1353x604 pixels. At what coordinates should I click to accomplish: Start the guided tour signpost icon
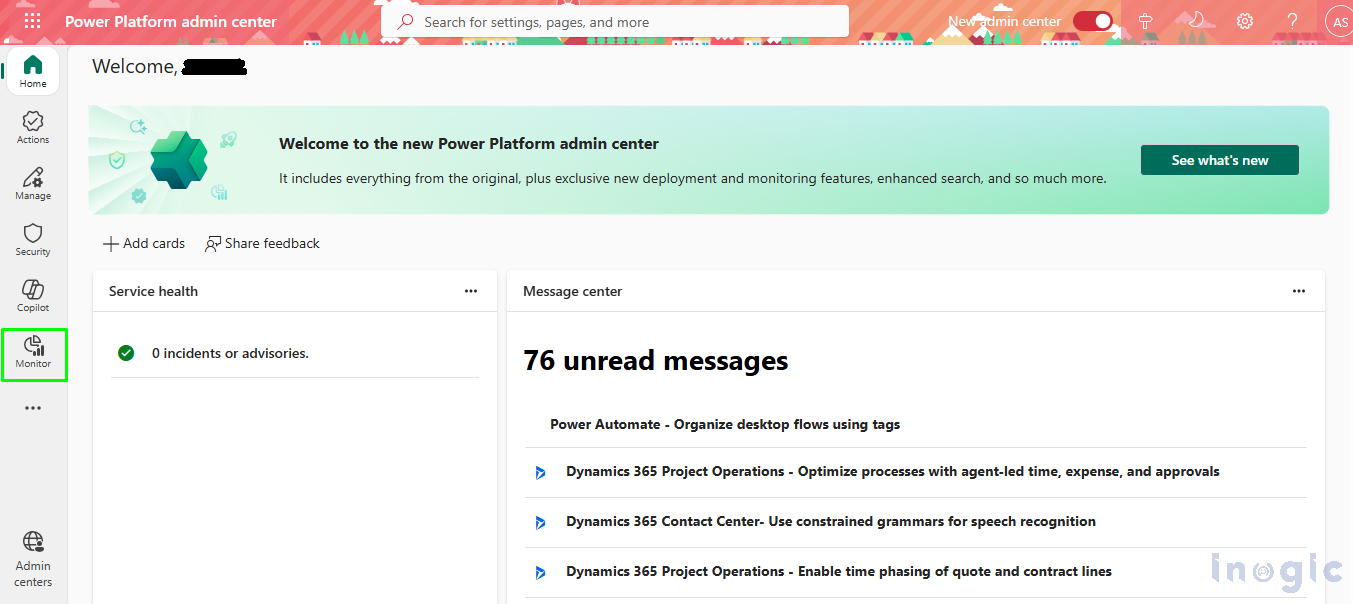tap(1144, 21)
